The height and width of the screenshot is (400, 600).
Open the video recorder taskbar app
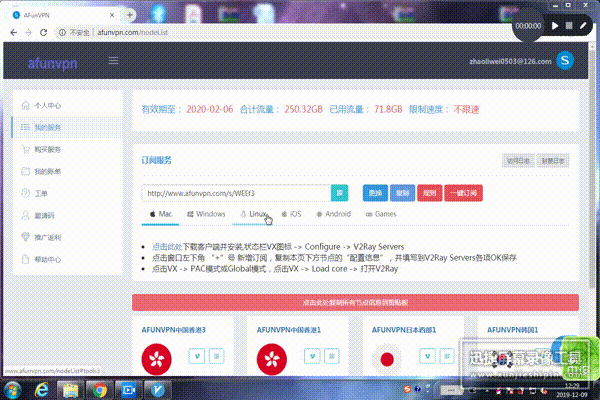(x=129, y=390)
